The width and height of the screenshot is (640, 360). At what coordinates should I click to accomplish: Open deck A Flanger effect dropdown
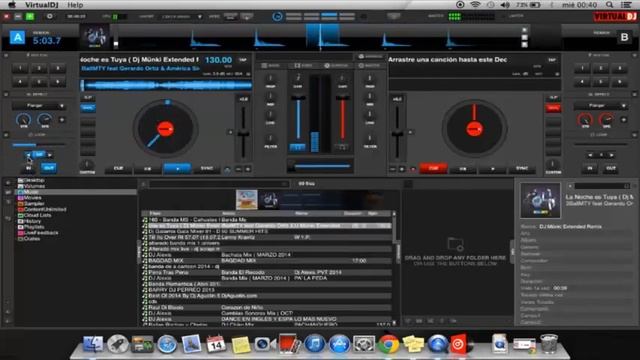38,106
